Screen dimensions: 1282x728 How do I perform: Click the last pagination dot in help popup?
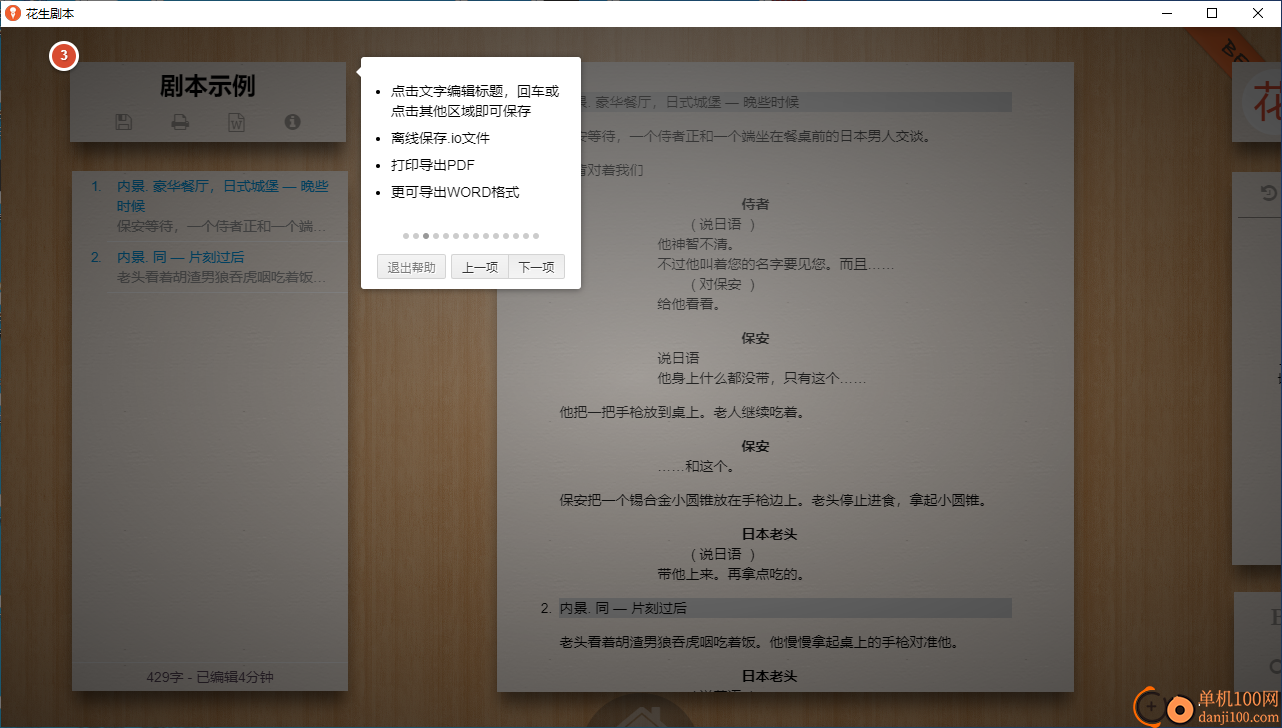(x=536, y=236)
